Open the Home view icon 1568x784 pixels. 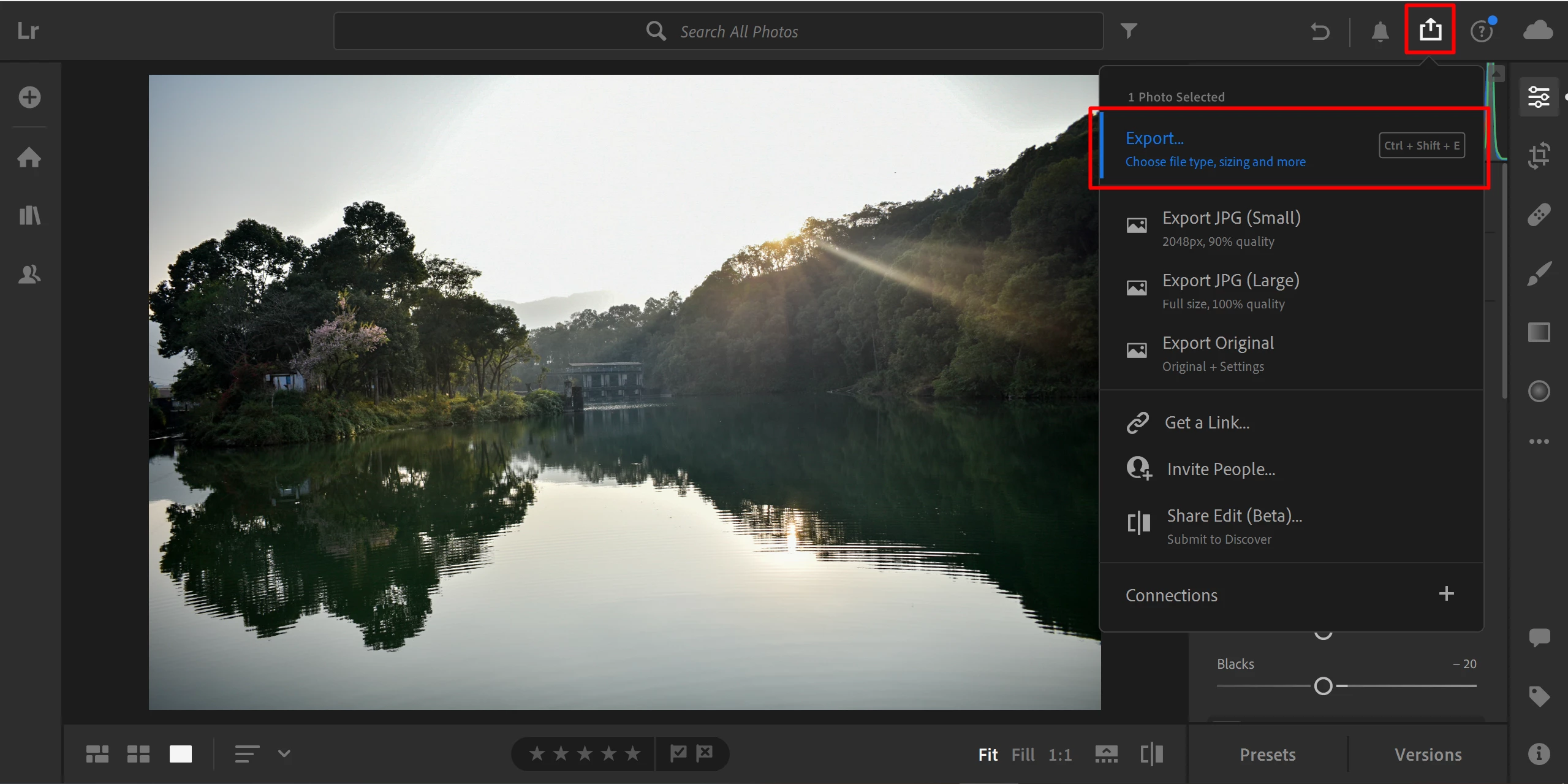[x=29, y=158]
